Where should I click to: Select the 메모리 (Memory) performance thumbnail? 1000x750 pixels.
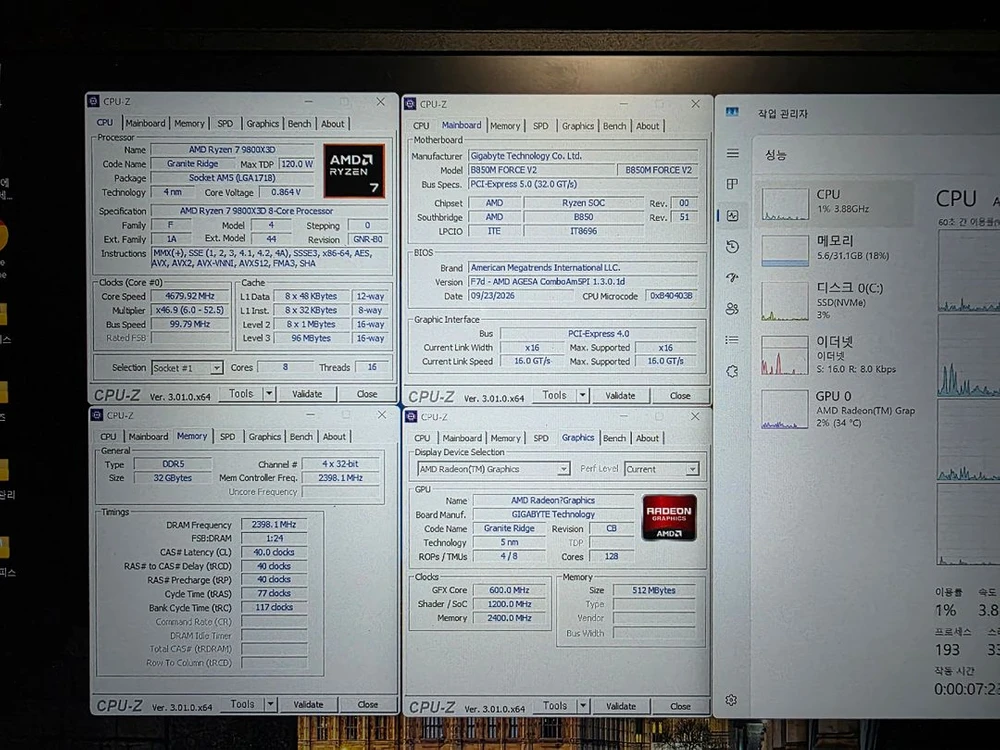tap(784, 250)
